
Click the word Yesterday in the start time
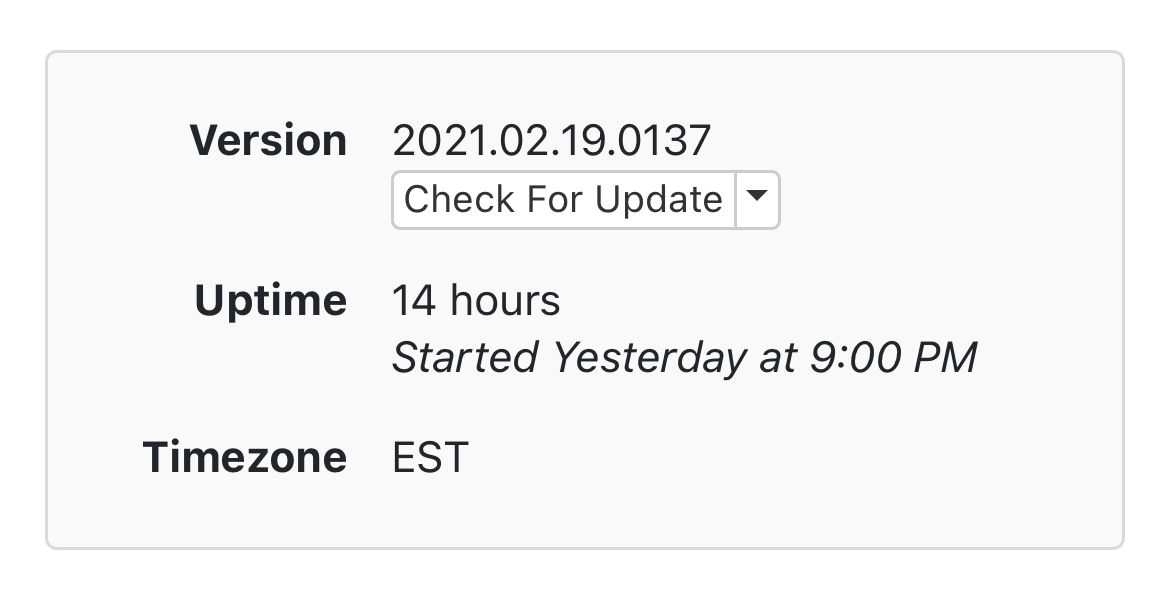click(x=649, y=358)
